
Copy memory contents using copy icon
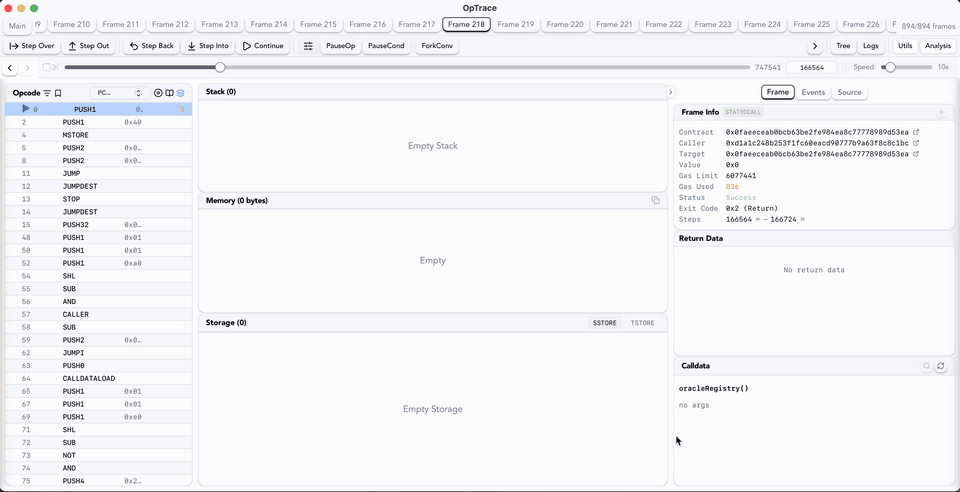point(656,201)
